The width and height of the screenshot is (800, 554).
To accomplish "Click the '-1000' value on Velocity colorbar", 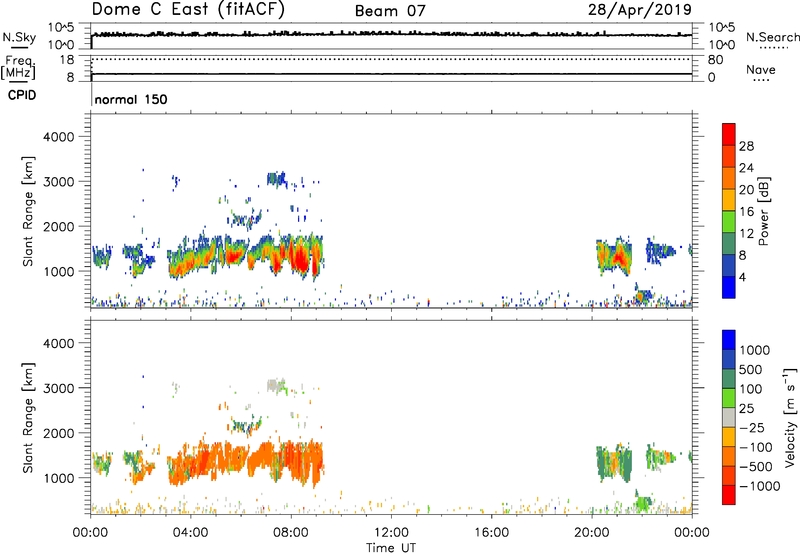I will coord(760,486).
